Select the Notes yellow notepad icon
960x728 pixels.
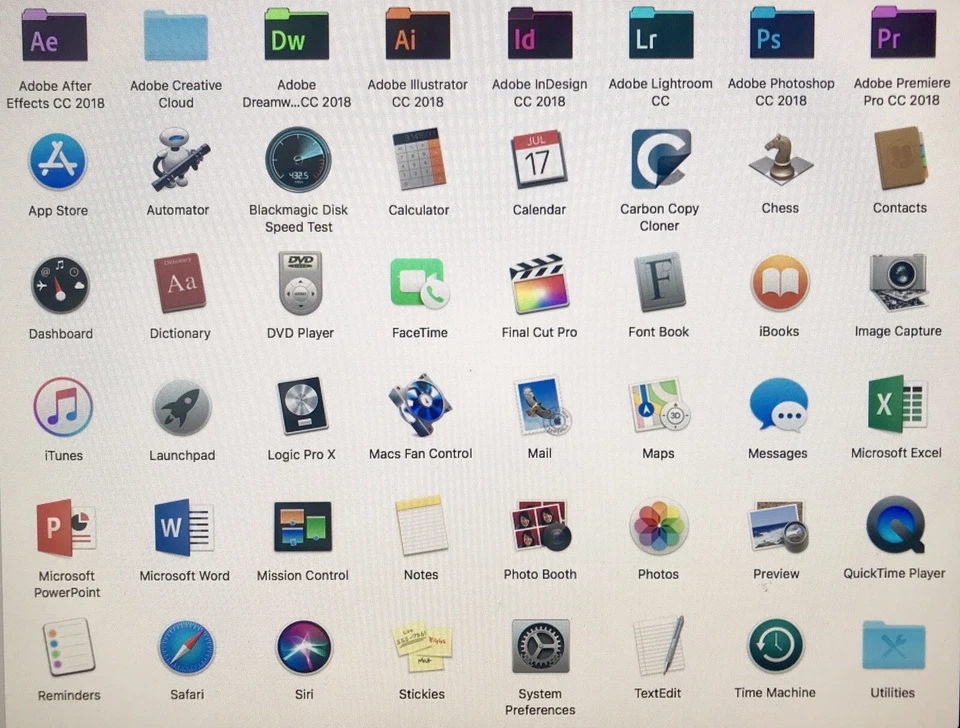421,525
